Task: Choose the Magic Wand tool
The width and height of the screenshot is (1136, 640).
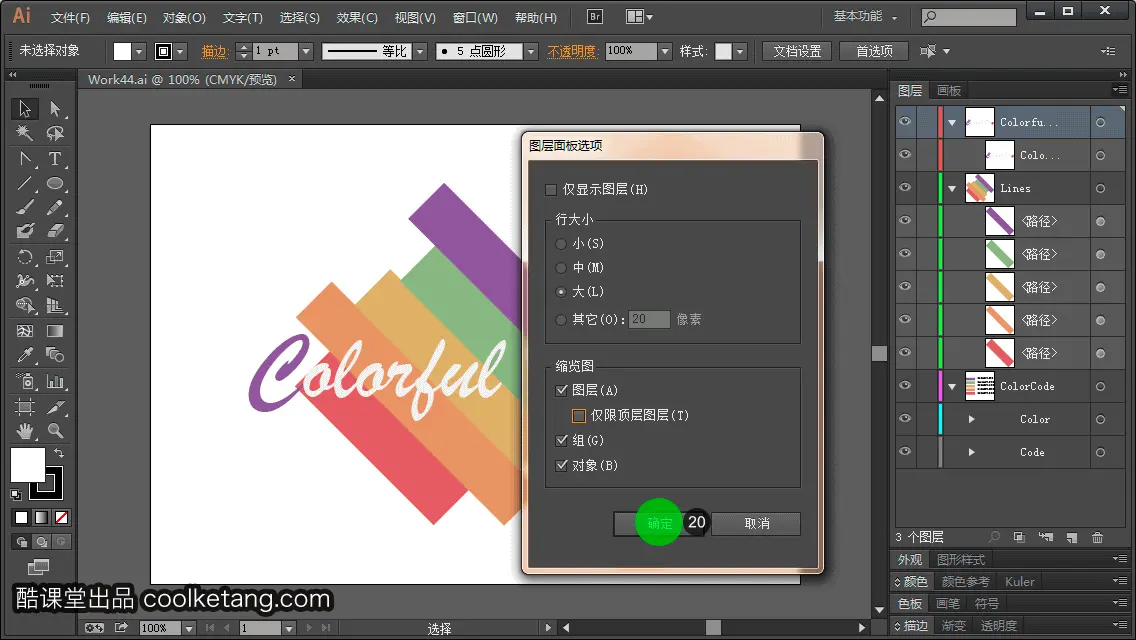Action: tap(25, 133)
